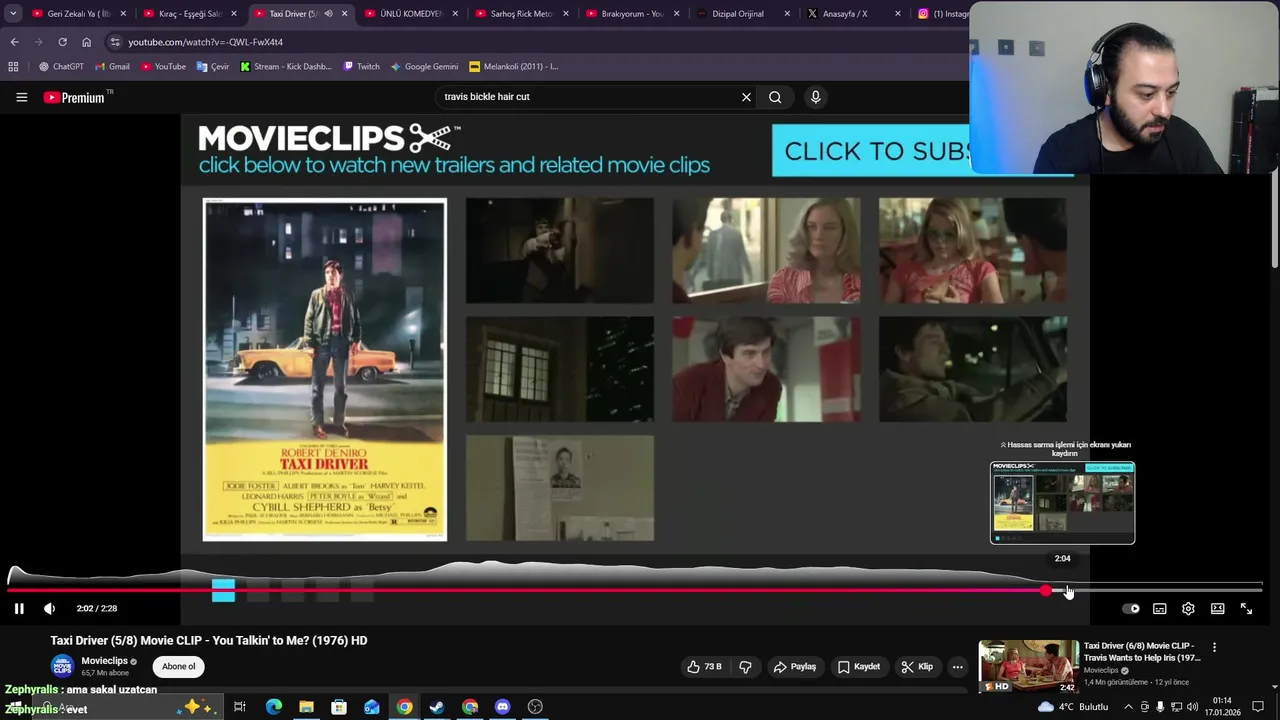
Task: Open the ChatGPT bookmark
Action: click(61, 67)
